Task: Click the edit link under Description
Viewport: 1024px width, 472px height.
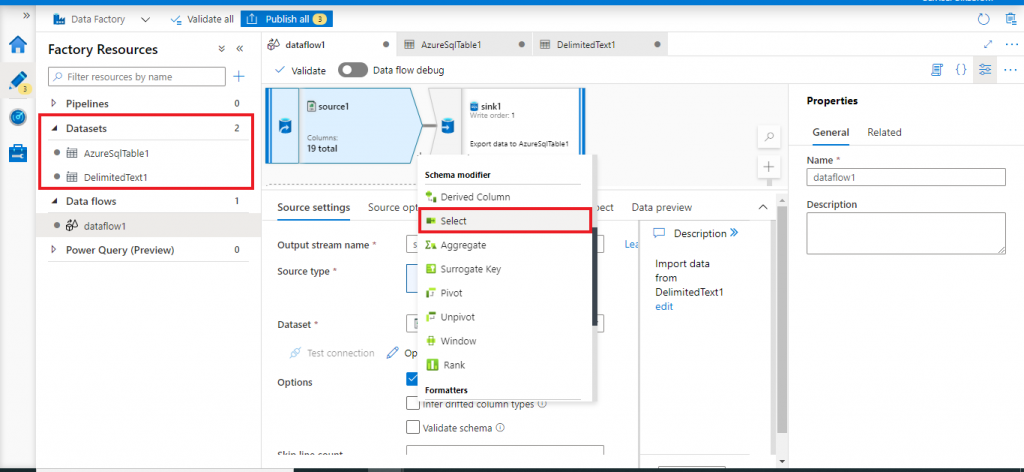Action: tap(664, 306)
